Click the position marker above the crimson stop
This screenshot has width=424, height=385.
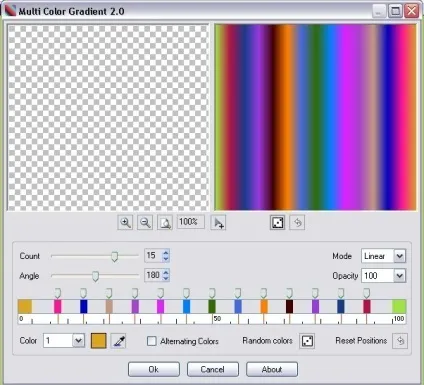coord(367,293)
